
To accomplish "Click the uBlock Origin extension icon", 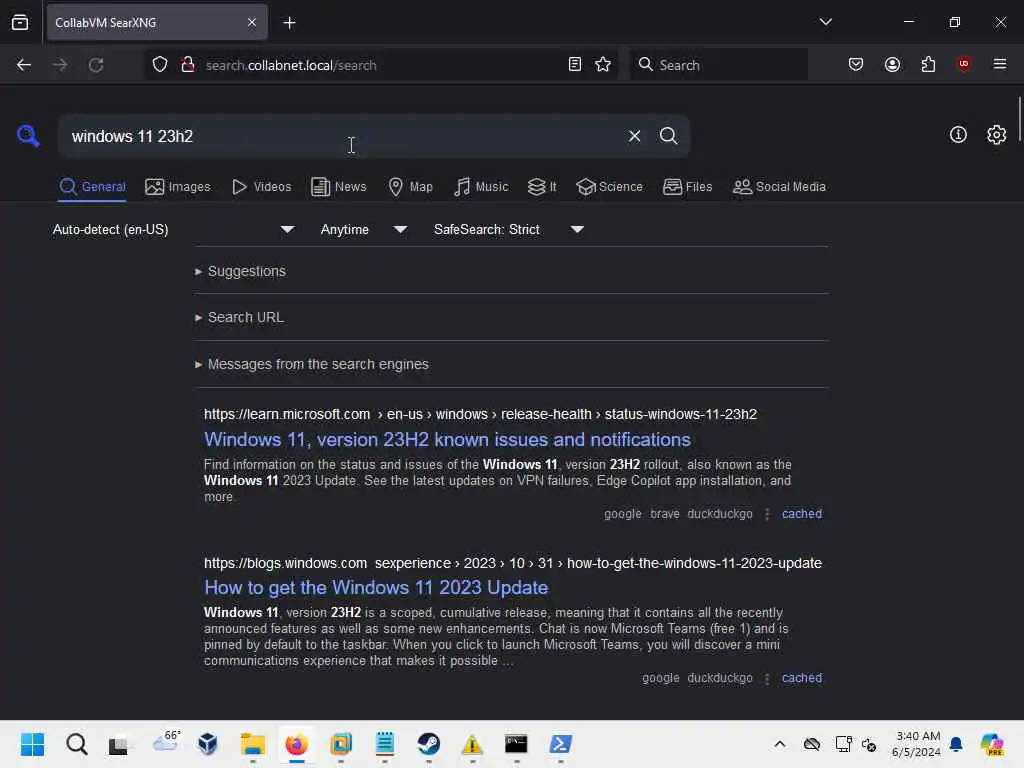I will [x=963, y=64].
